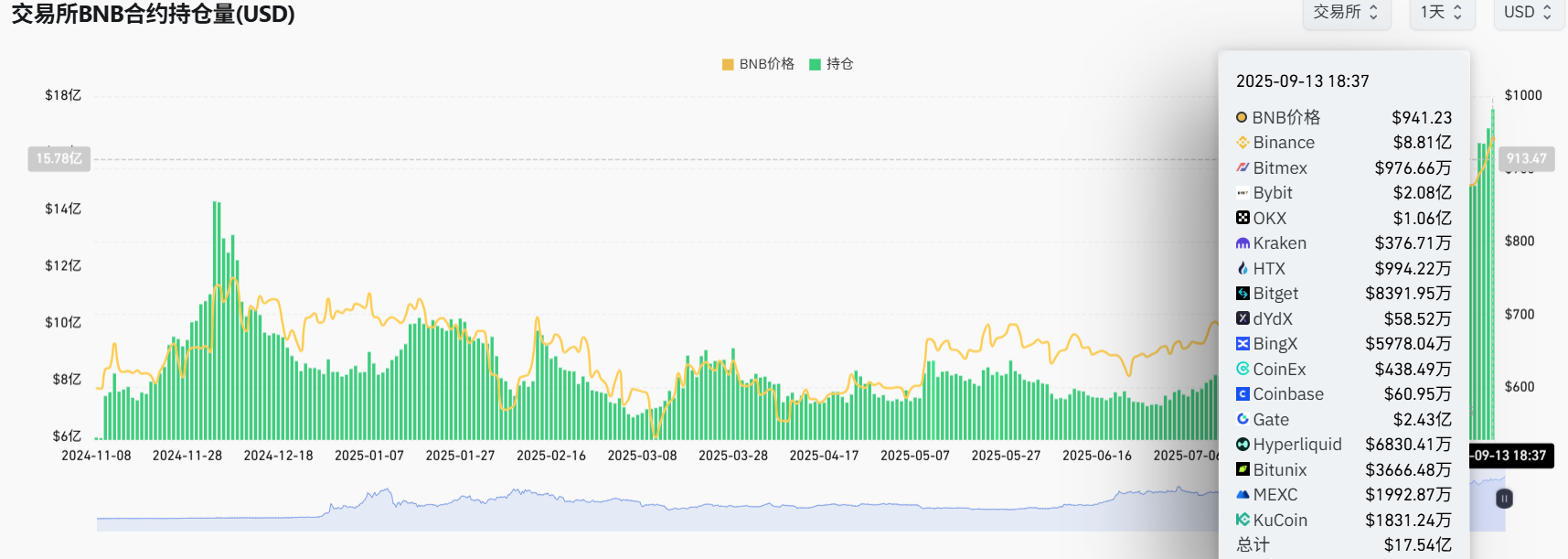Click the Bitmex logo icon
This screenshot has width=1568, height=559.
pos(1243,167)
